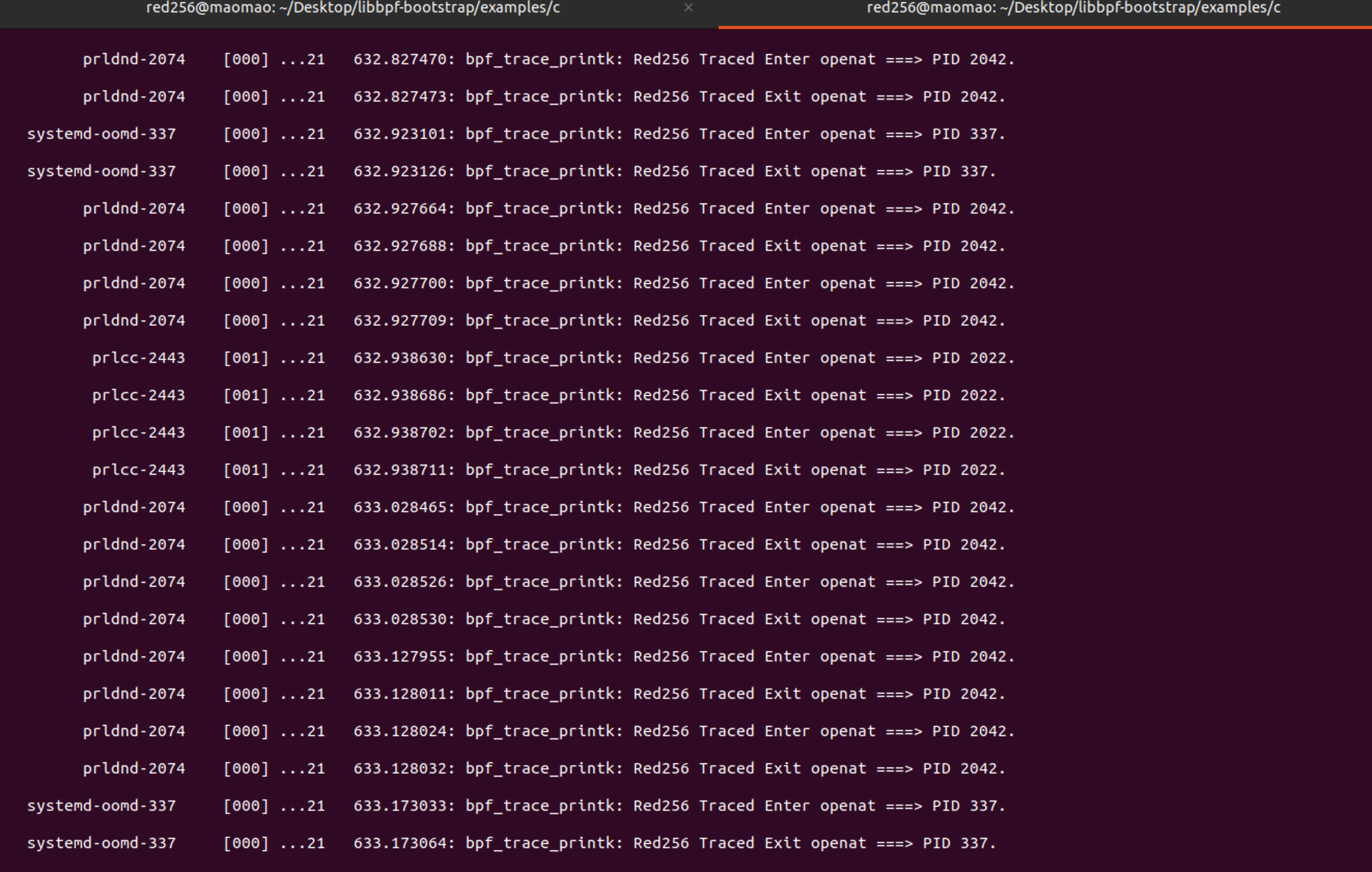Close the first terminal tab
Image resolution: width=1372 pixels, height=872 pixels.
[x=688, y=7]
